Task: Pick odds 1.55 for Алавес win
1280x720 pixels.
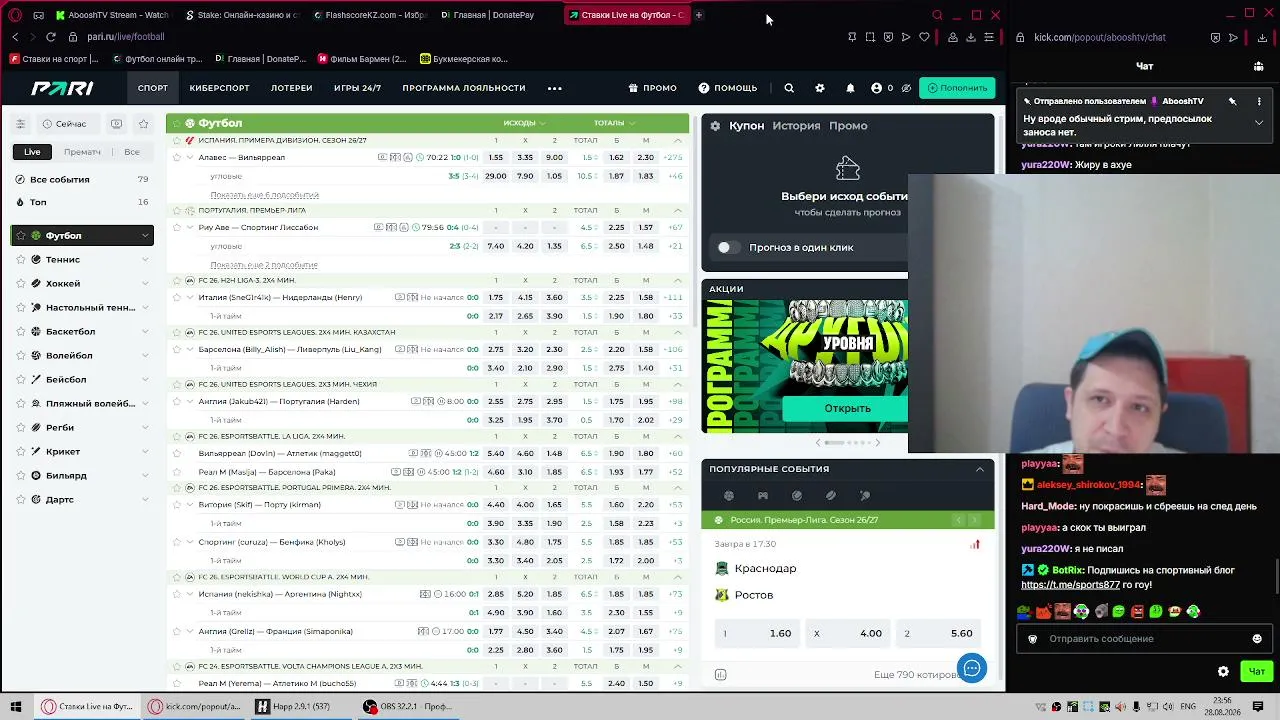Action: tap(496, 157)
